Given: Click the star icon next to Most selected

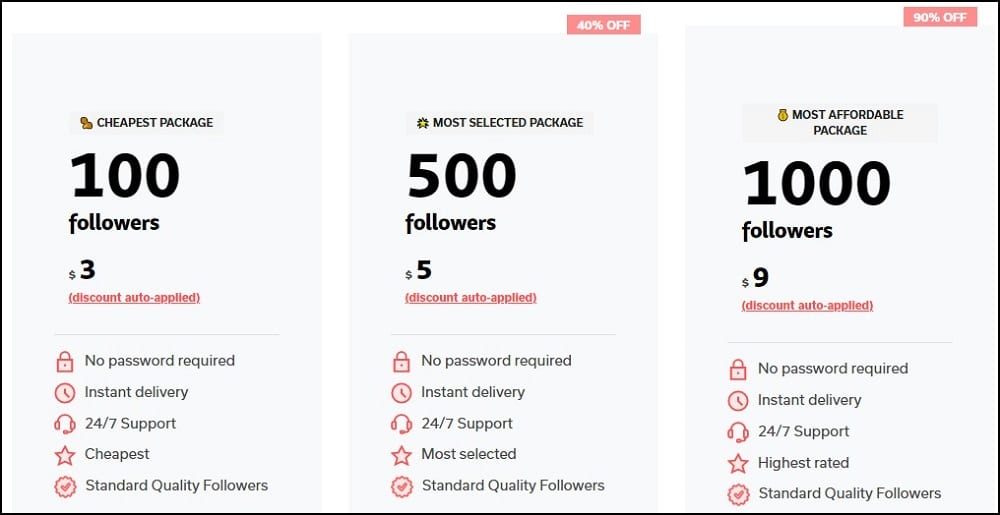Looking at the screenshot, I should (401, 455).
